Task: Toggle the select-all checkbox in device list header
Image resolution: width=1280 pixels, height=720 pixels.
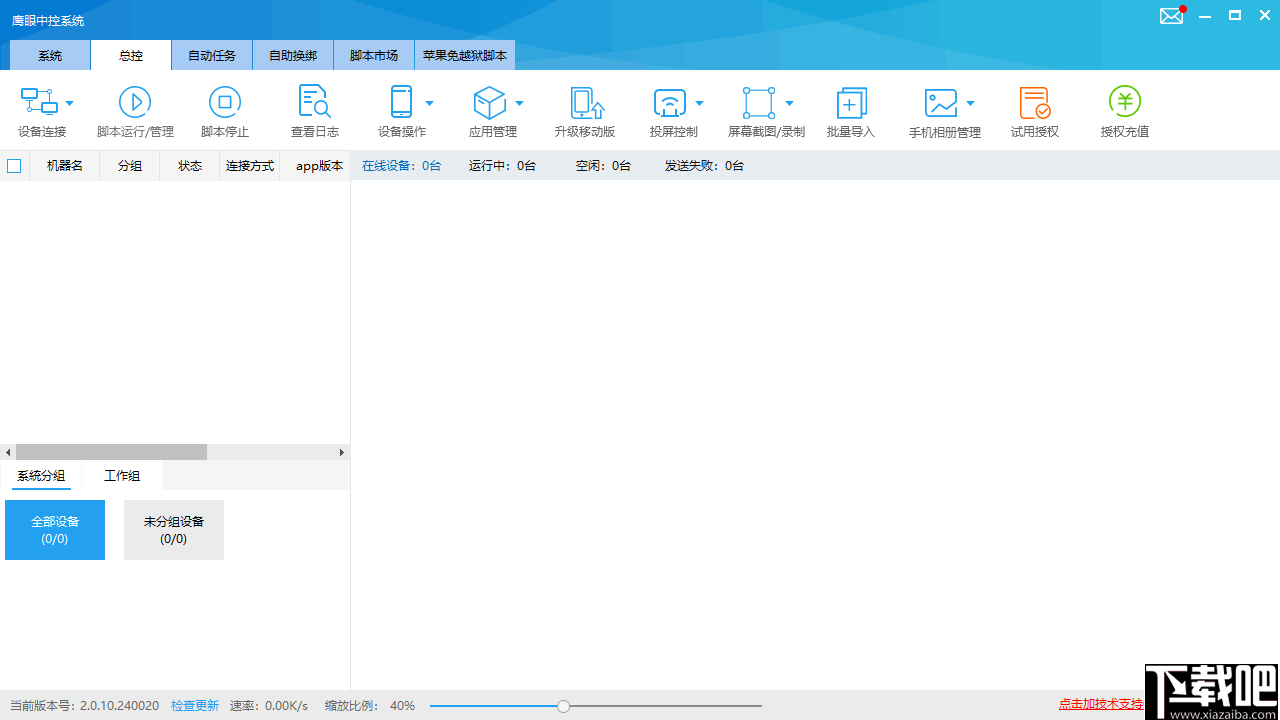Action: coord(14,165)
